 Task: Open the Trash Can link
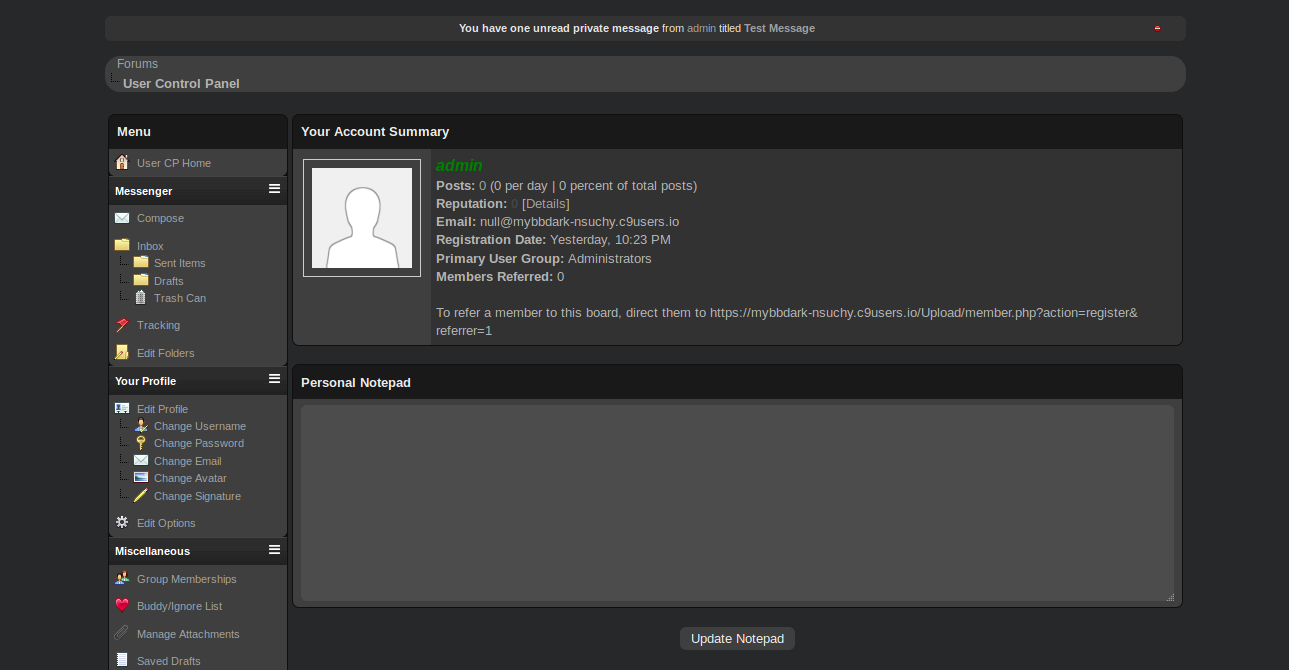pos(180,298)
